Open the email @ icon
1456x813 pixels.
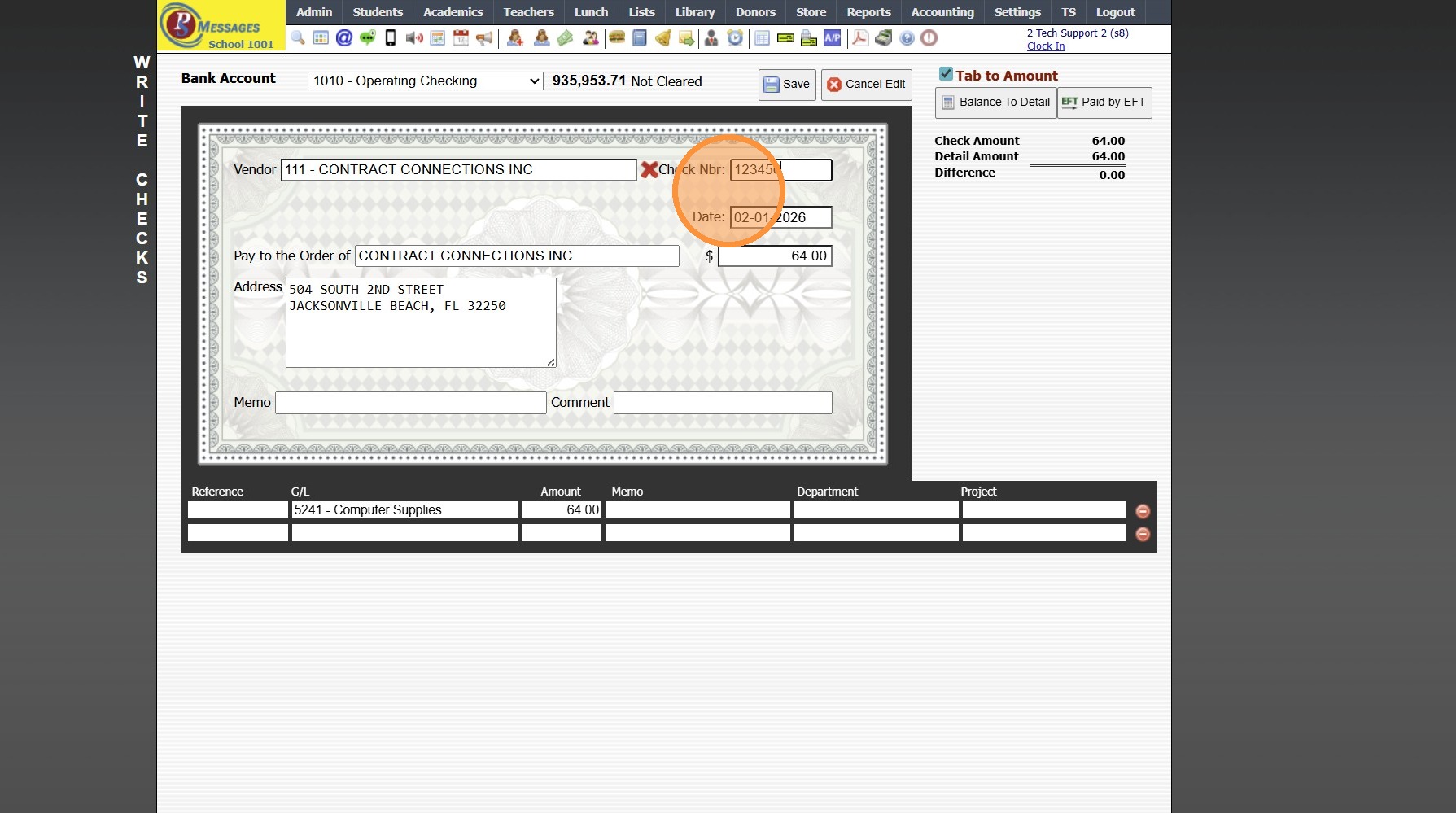click(344, 37)
